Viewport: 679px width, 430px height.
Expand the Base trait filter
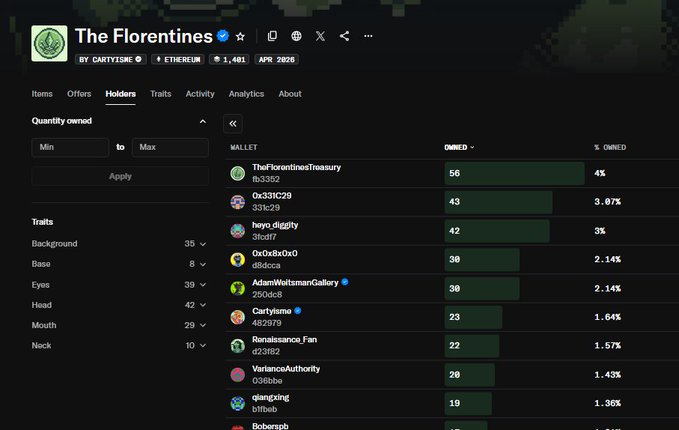(x=119, y=264)
